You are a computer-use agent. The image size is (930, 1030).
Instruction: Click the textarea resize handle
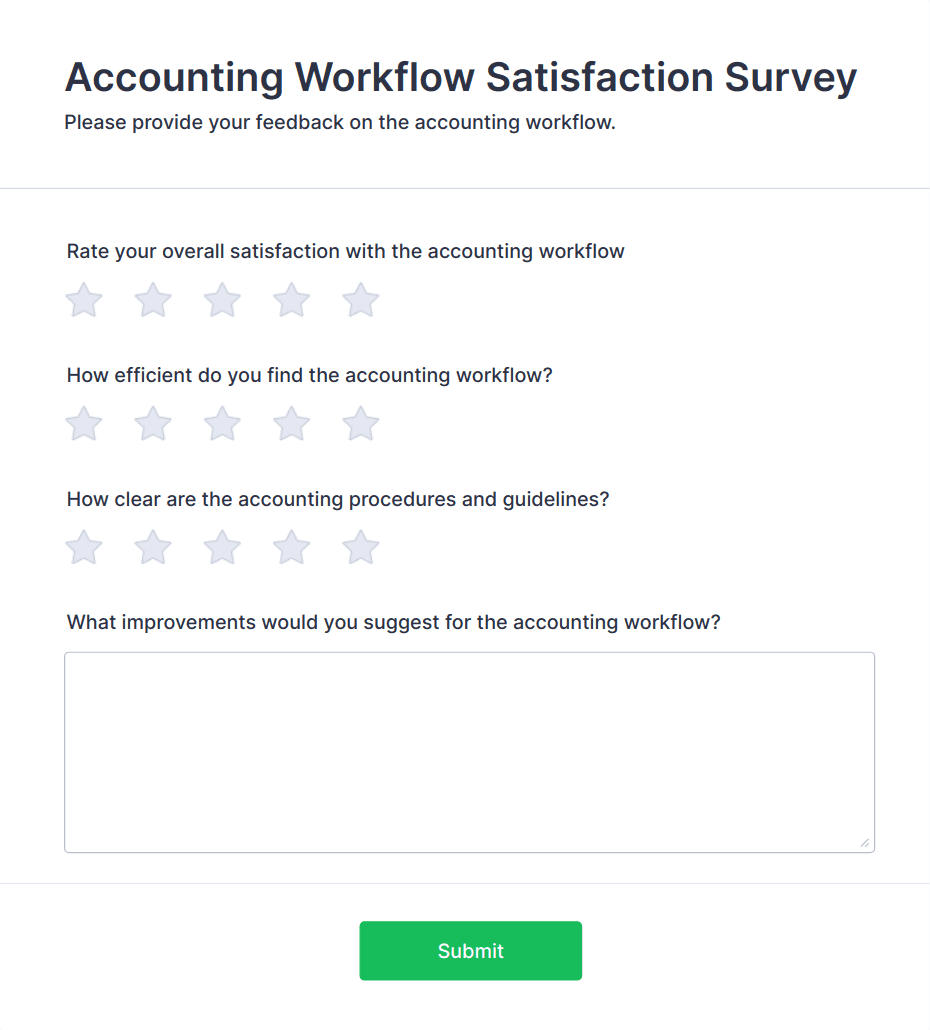click(864, 842)
